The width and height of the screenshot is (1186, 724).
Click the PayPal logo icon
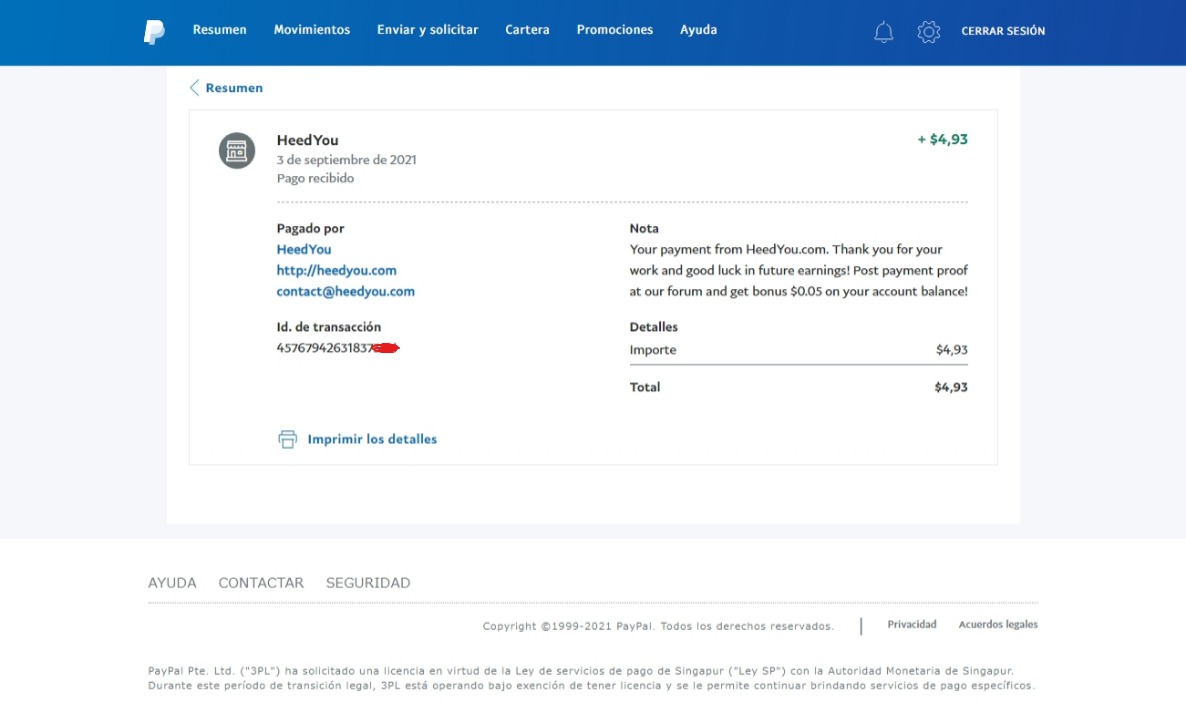(x=154, y=32)
